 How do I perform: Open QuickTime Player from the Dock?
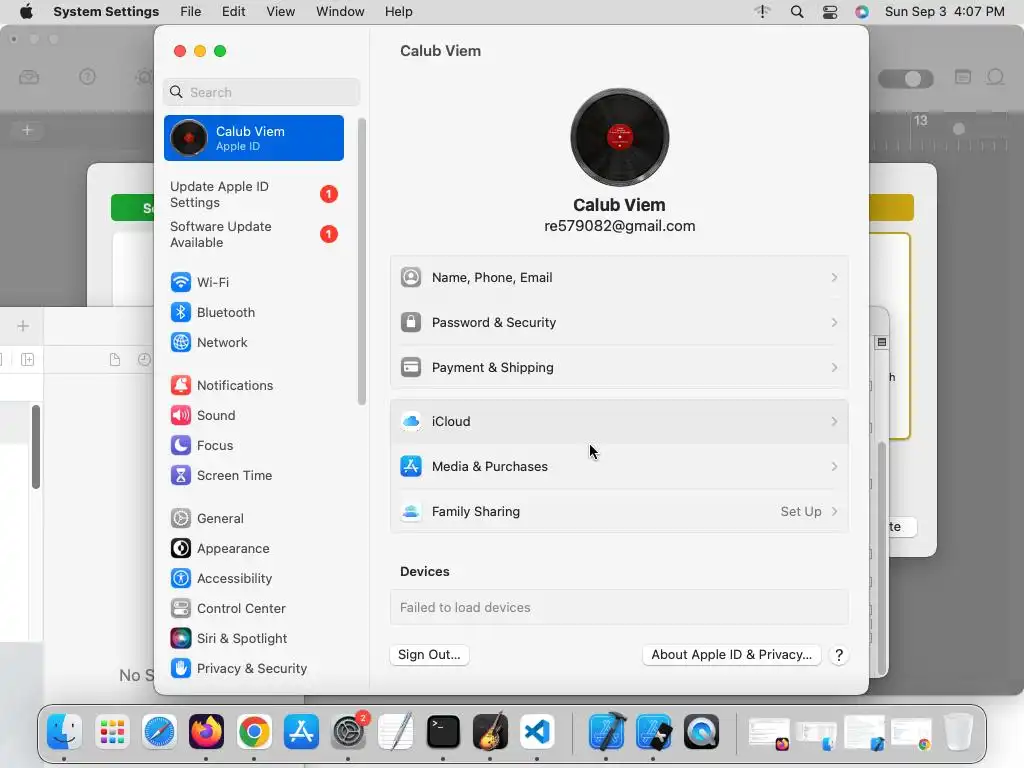pyautogui.click(x=701, y=731)
